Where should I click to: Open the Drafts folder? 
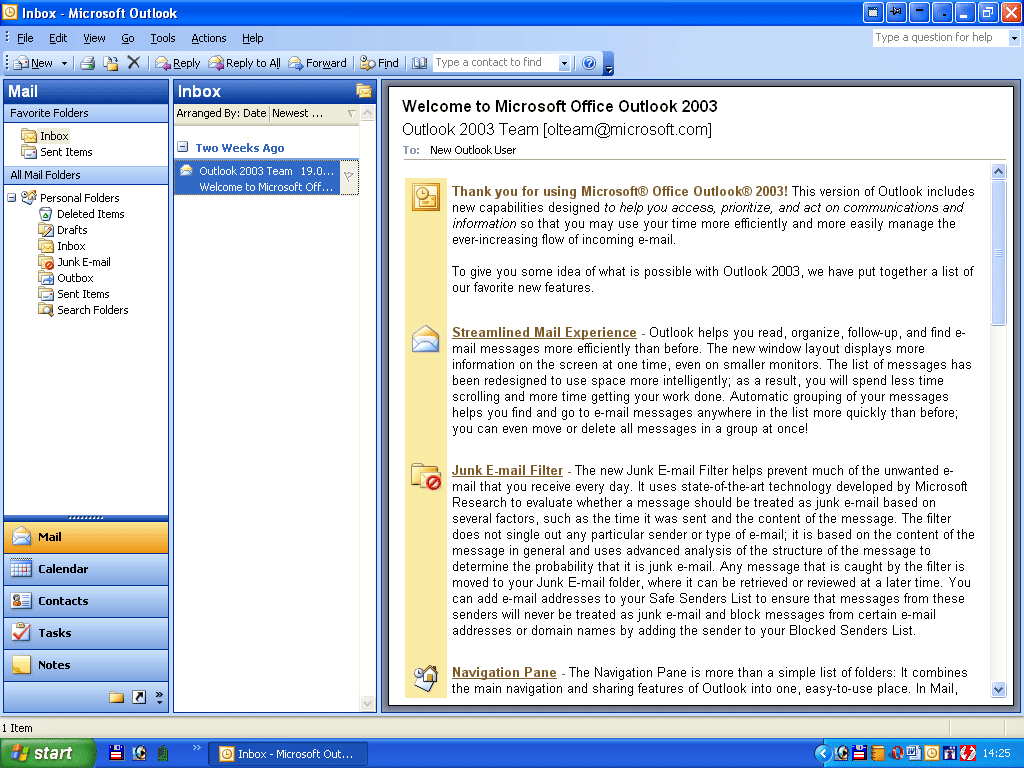click(x=63, y=230)
